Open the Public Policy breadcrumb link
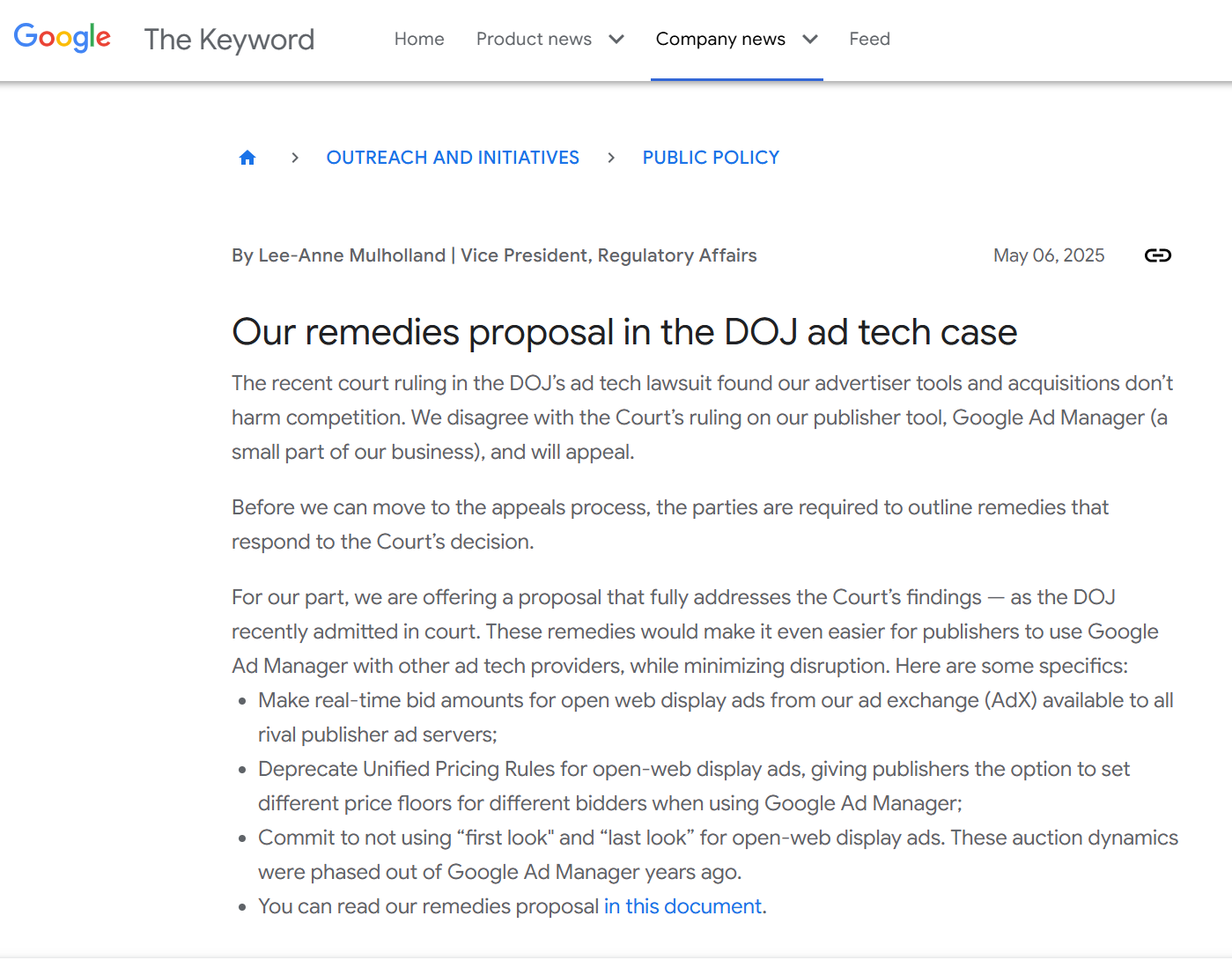This screenshot has width=1232, height=960. [x=711, y=158]
